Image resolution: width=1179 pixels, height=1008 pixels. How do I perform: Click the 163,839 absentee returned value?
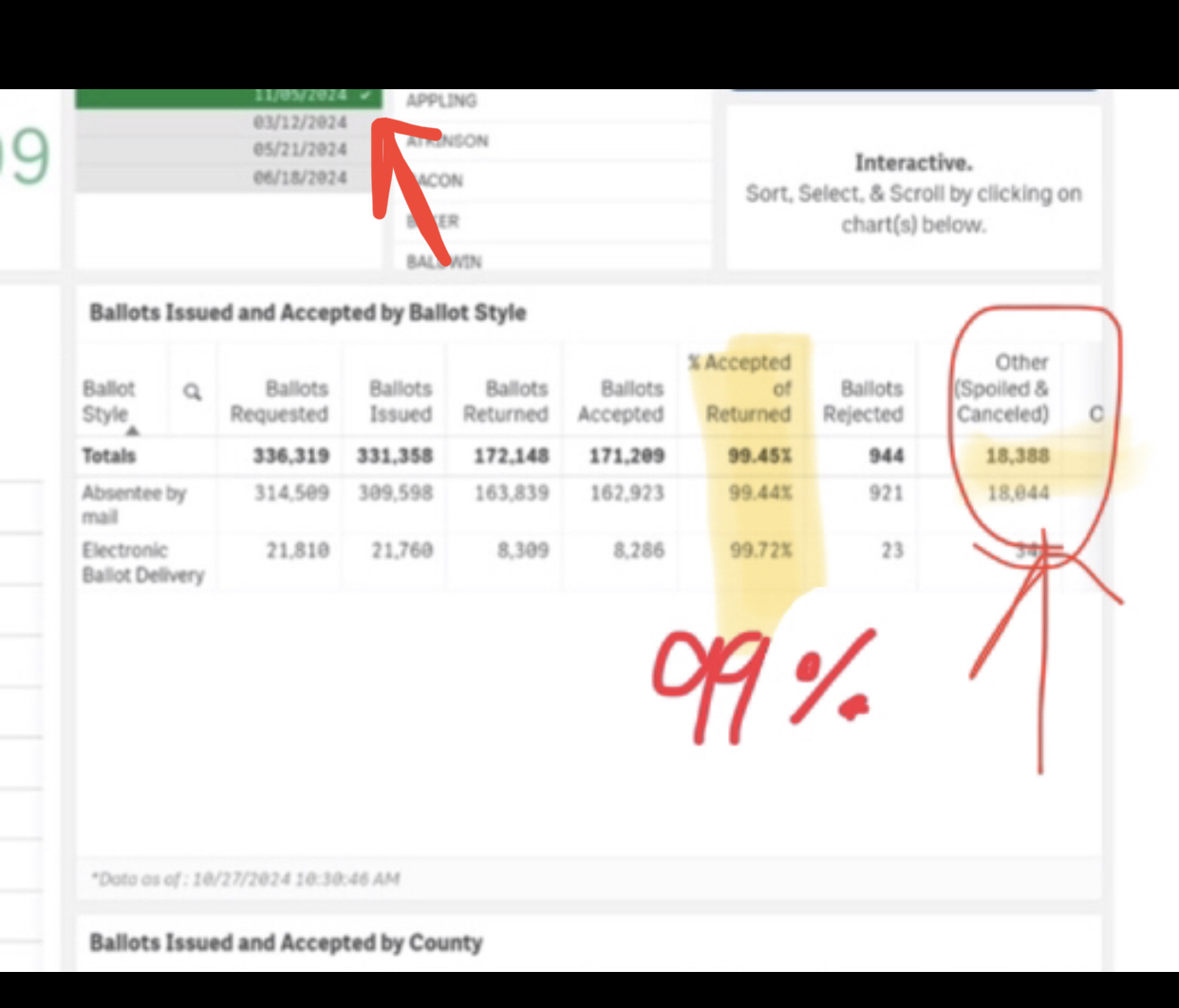click(x=512, y=493)
